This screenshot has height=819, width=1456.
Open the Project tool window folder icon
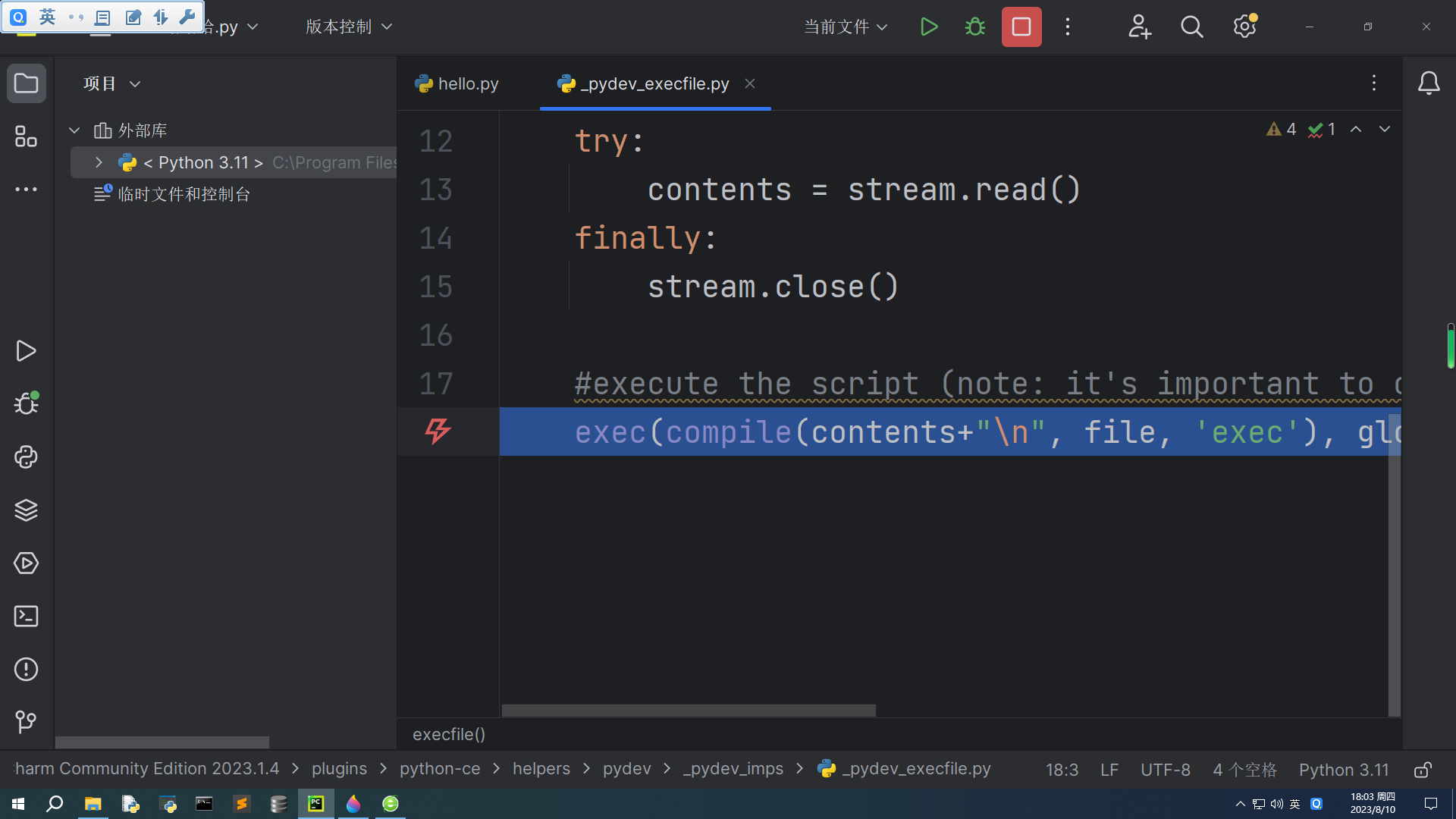pos(27,83)
